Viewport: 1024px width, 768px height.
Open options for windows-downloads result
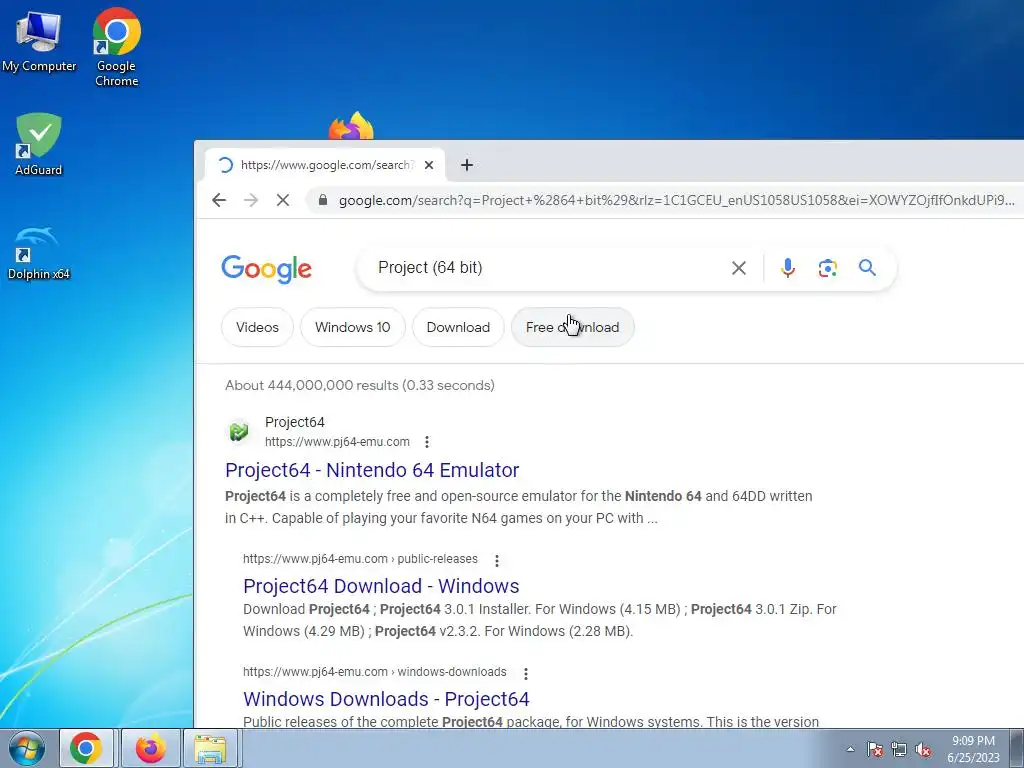click(526, 673)
